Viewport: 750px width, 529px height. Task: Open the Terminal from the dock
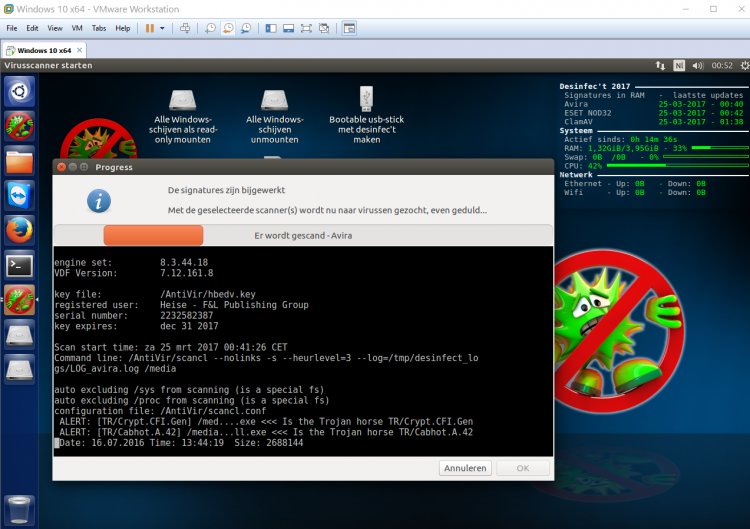click(x=20, y=265)
